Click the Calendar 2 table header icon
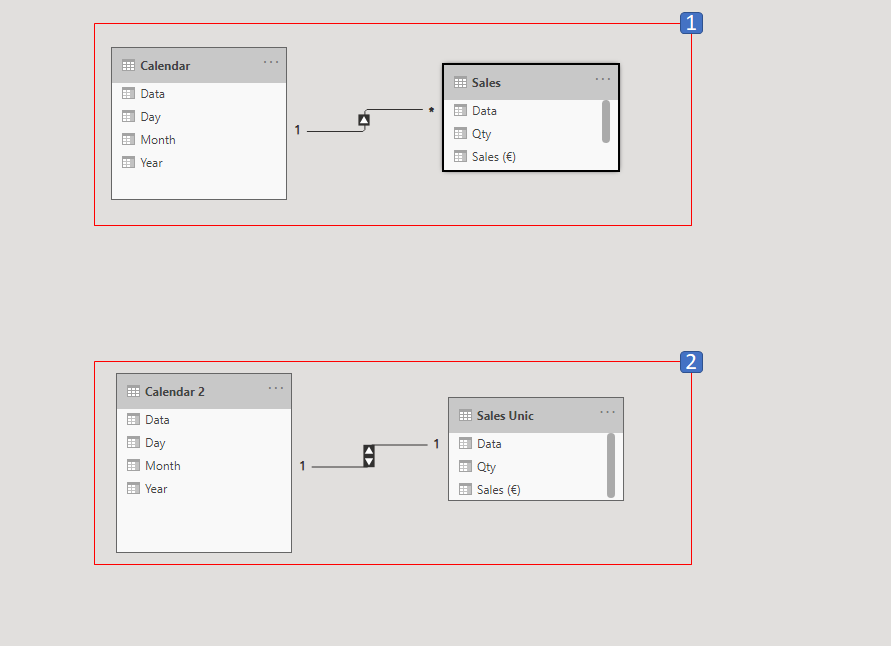The width and height of the screenshot is (891, 646). coord(133,391)
